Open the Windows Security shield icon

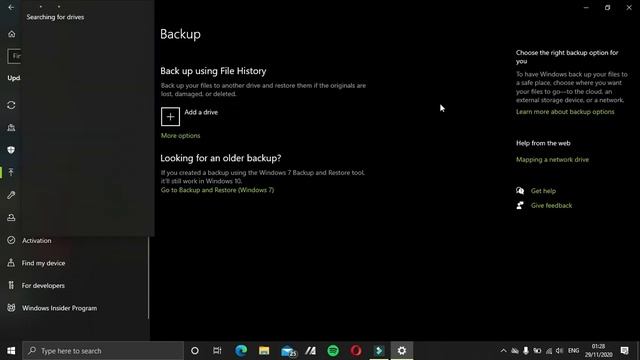11,150
